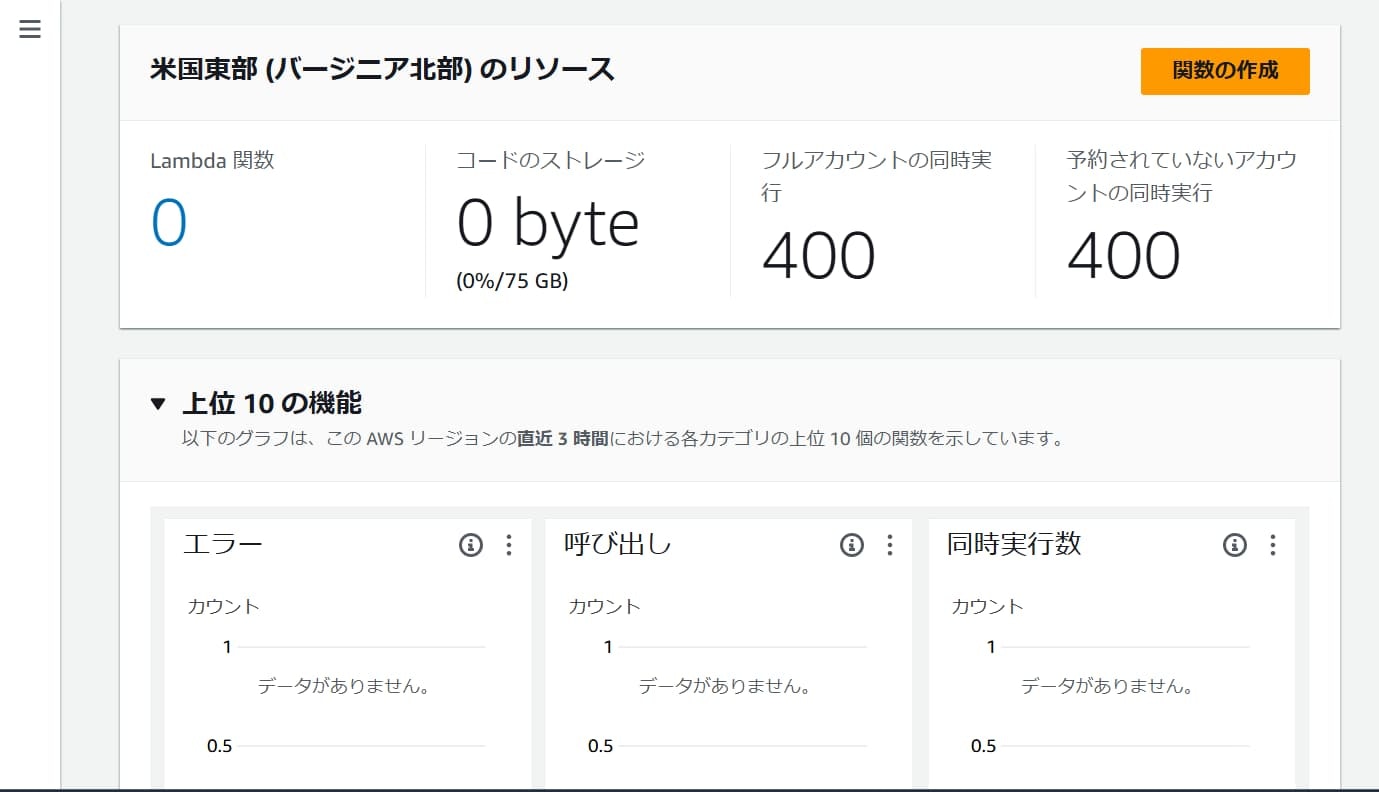Click the 予約されていないアカウントの同時実行 value 400
Screen dimensions: 1379x792
click(x=1123, y=256)
